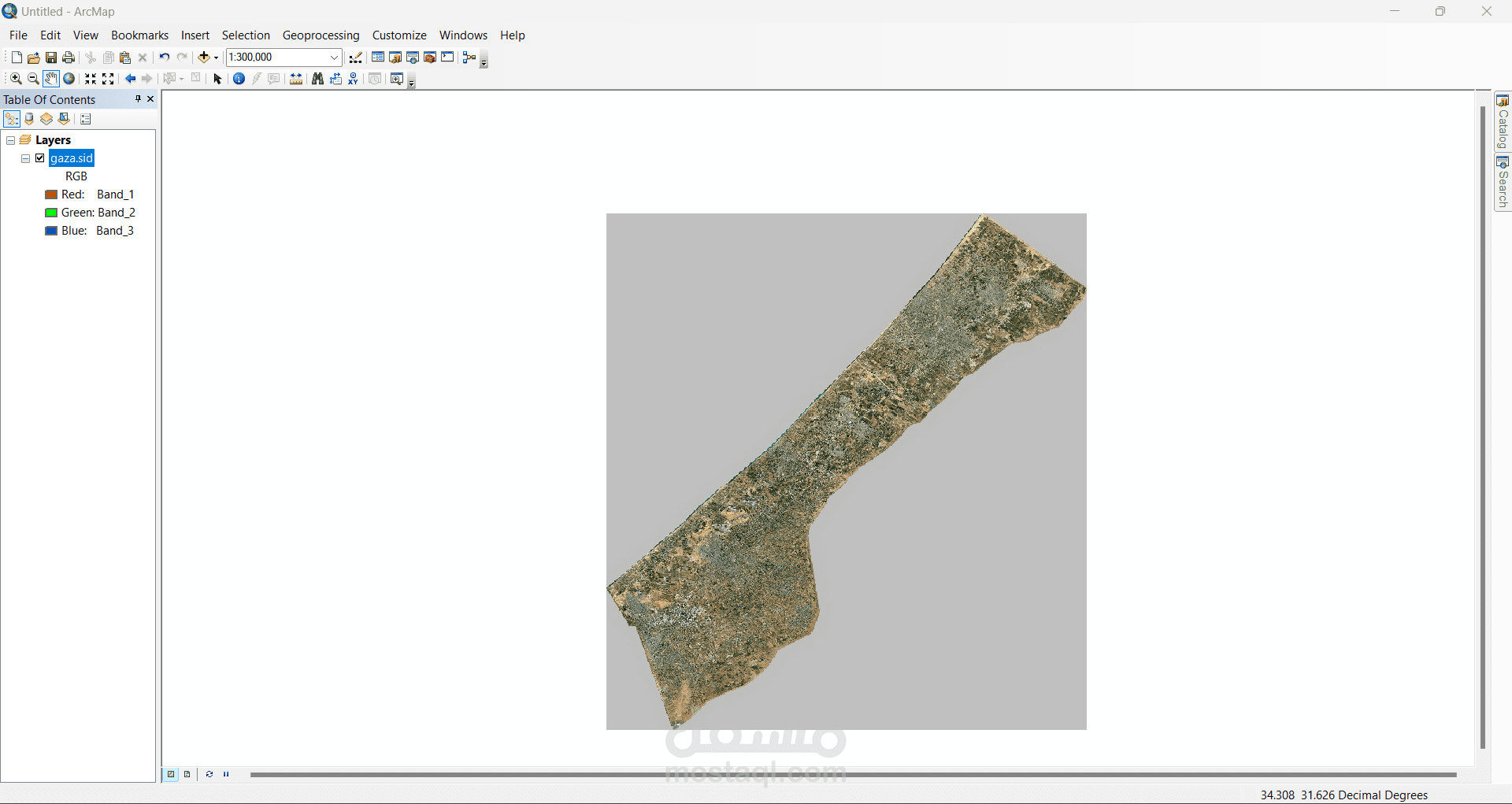The height and width of the screenshot is (804, 1512).
Task: Open the Catalog window toolbar icon
Action: pos(395,57)
